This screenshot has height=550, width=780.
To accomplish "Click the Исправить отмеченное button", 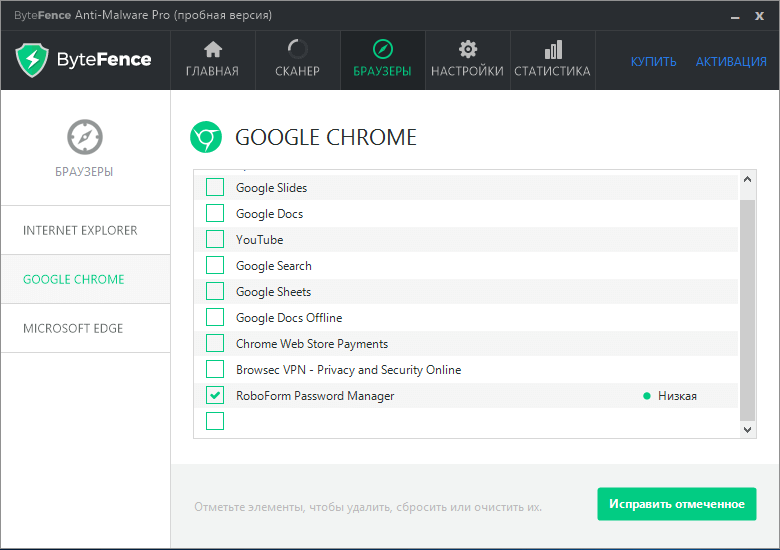I will pyautogui.click(x=677, y=504).
